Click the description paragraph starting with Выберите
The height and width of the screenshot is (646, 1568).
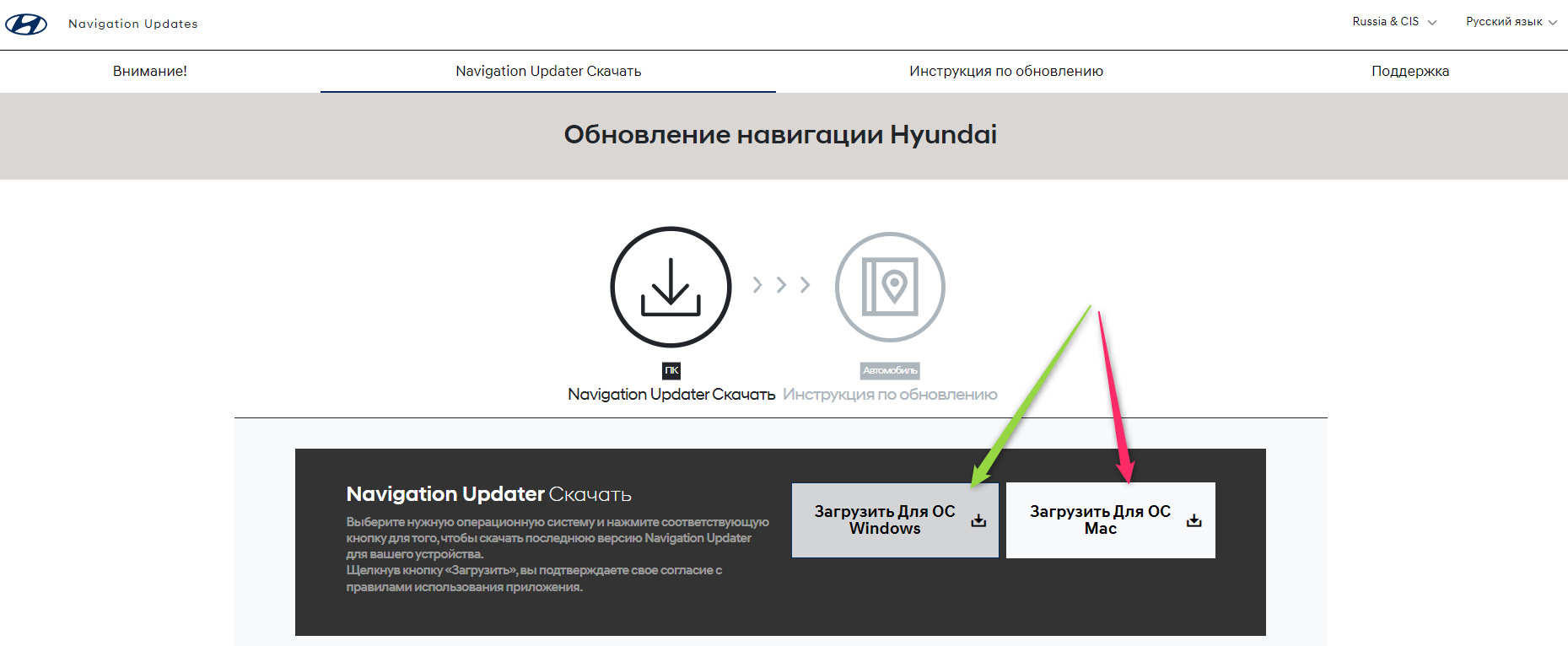tap(557, 554)
